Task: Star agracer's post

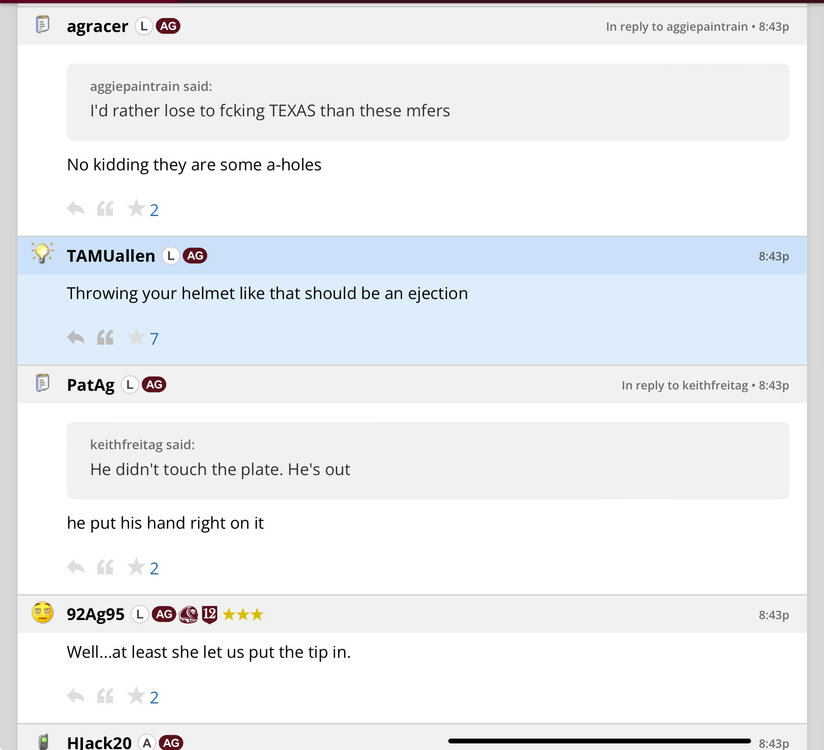Action: pos(136,209)
